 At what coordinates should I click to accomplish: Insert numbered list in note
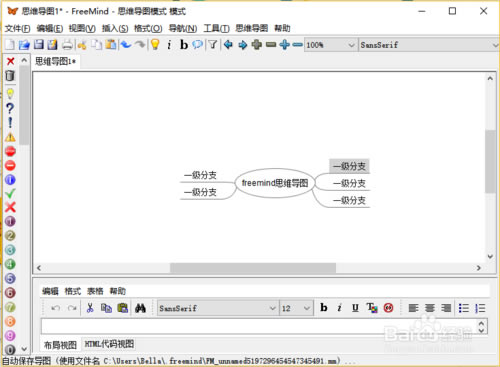(x=480, y=308)
